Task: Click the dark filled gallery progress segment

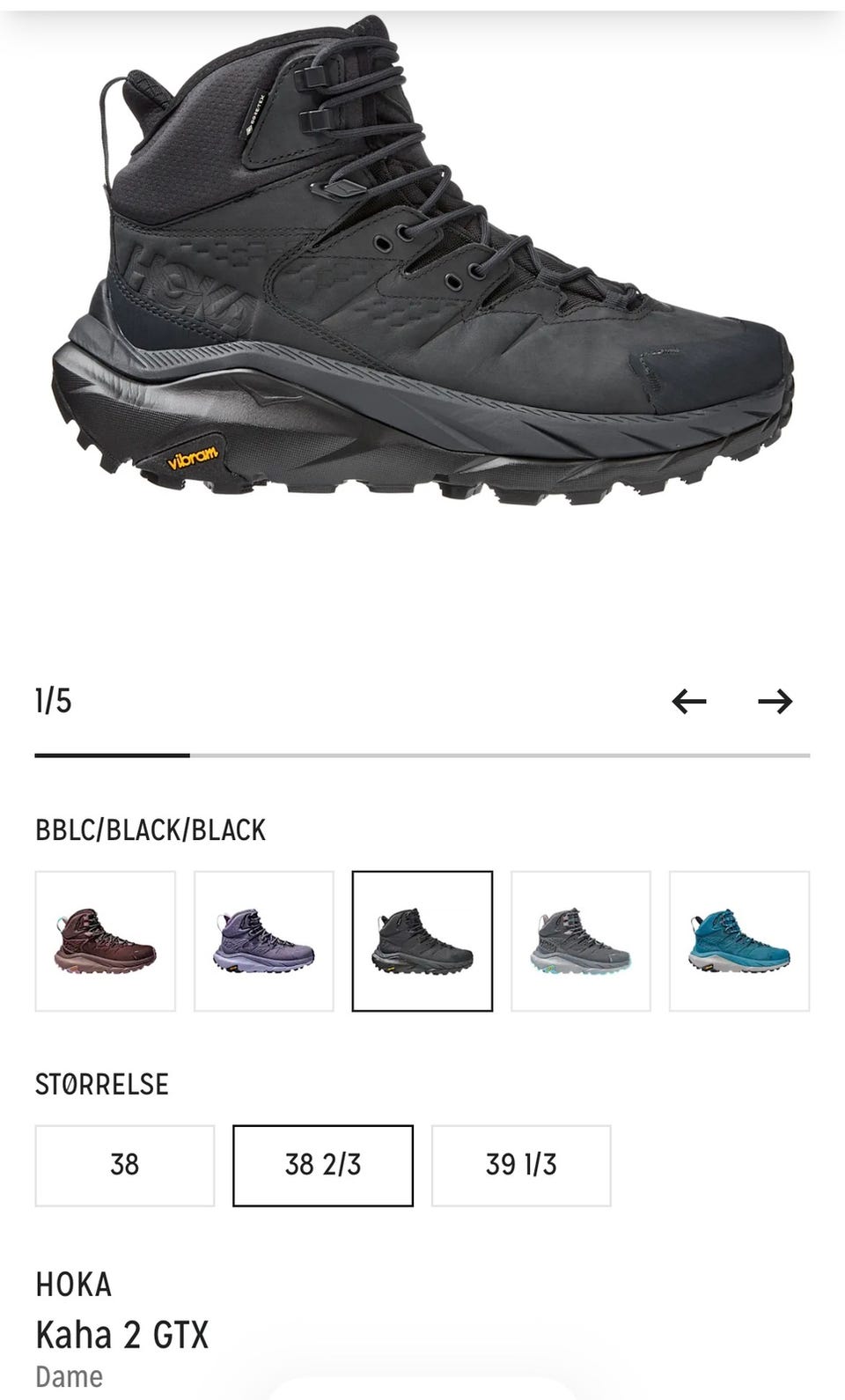Action: (113, 755)
